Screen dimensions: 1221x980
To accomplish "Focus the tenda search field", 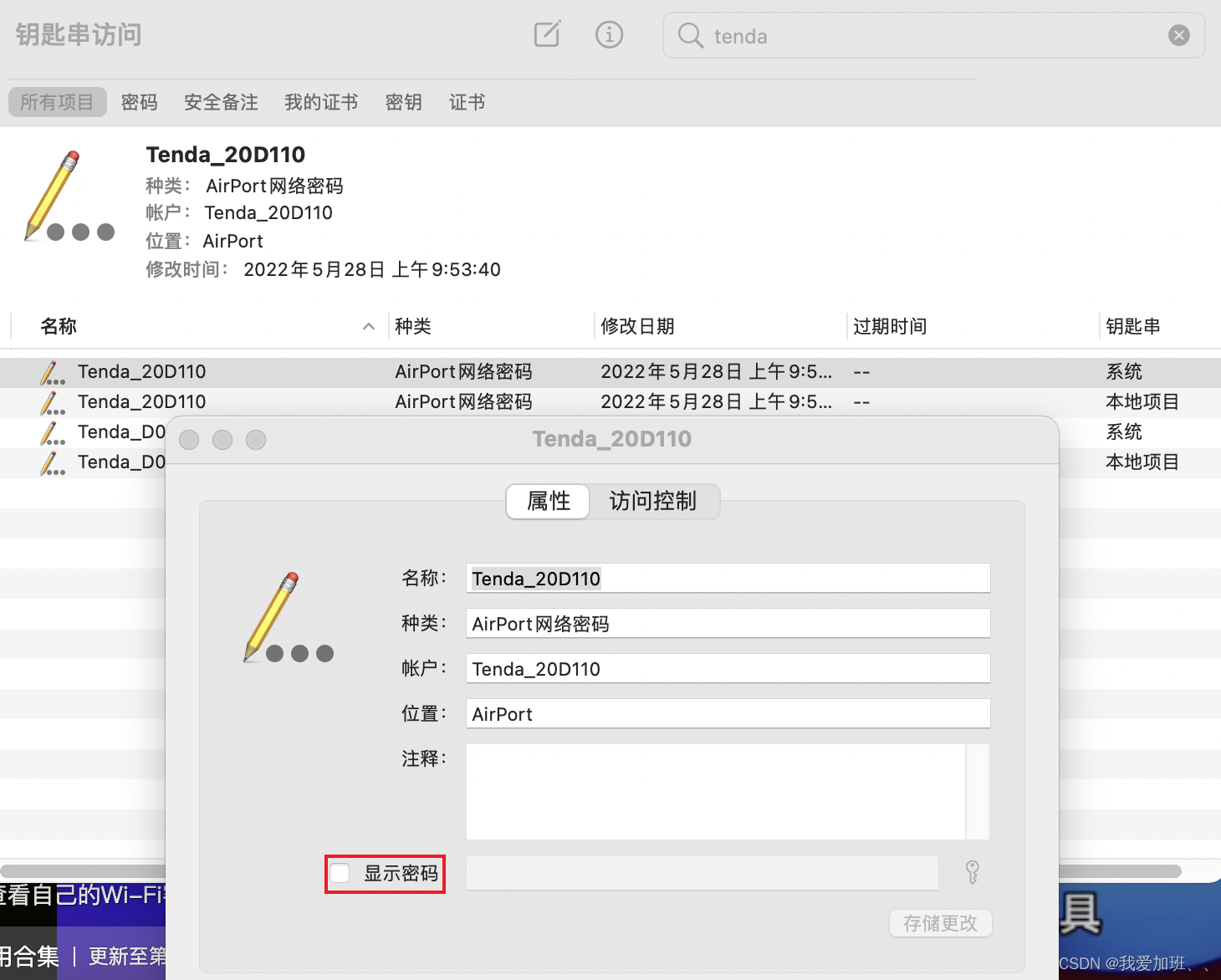I will (x=933, y=35).
